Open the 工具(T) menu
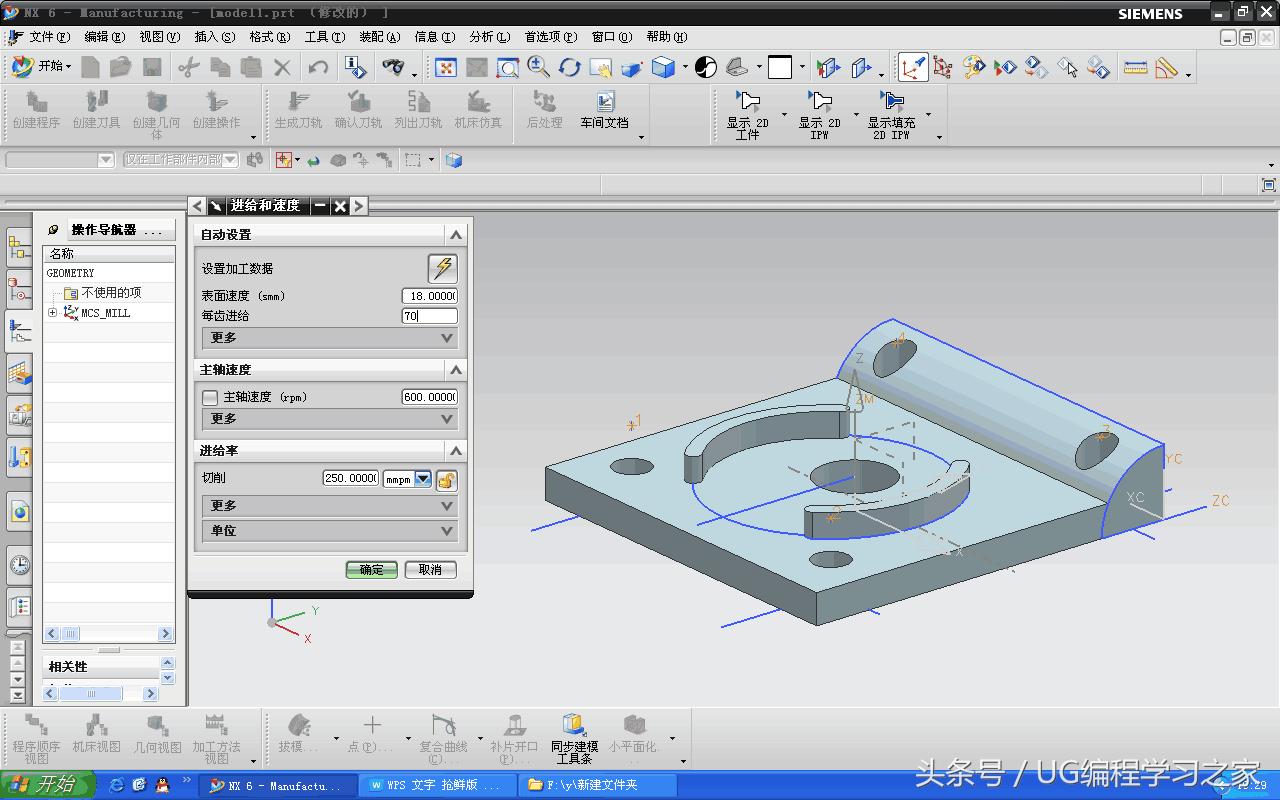Viewport: 1280px width, 800px height. (324, 37)
